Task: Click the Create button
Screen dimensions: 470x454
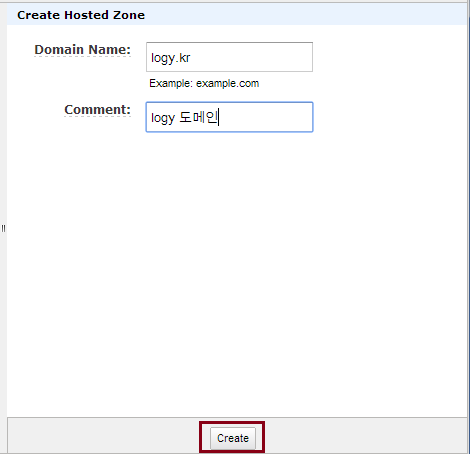Action: 233,438
